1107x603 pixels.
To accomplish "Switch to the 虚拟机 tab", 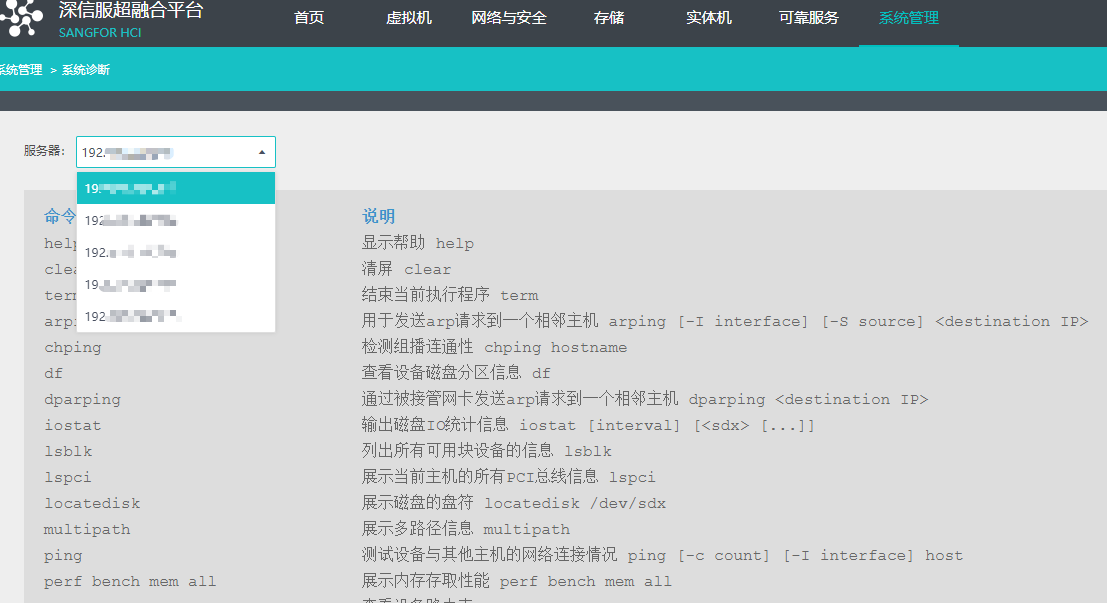I will pos(409,18).
